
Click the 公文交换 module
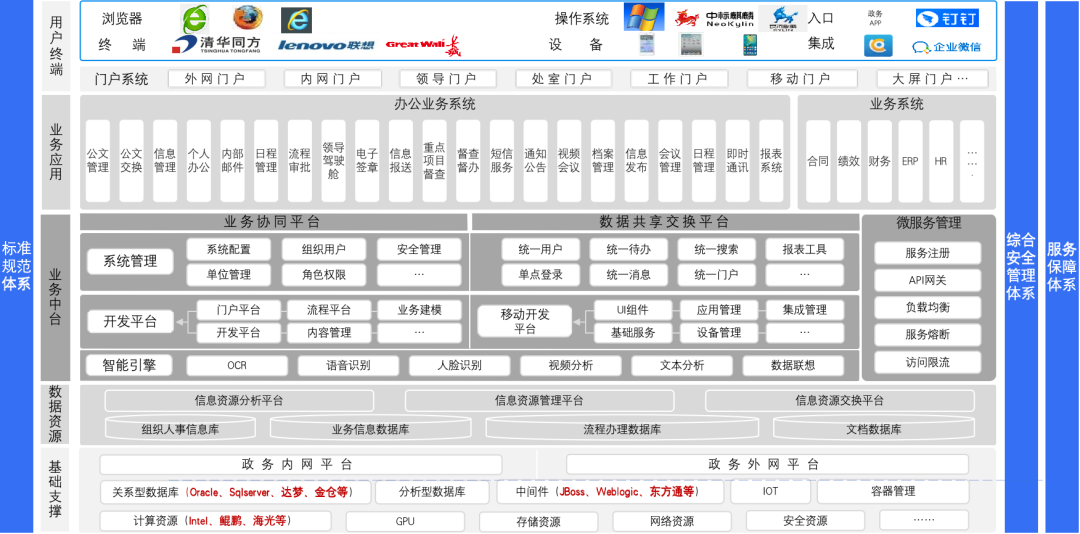pyautogui.click(x=132, y=161)
